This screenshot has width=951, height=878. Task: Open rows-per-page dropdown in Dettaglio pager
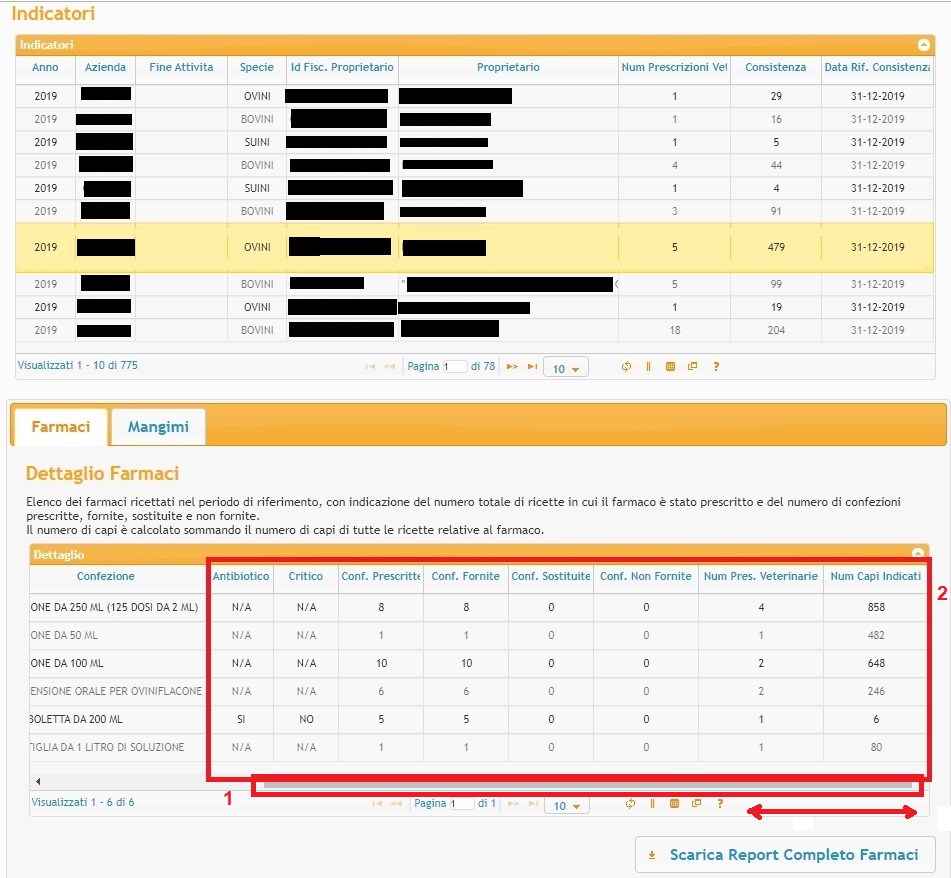tap(566, 805)
